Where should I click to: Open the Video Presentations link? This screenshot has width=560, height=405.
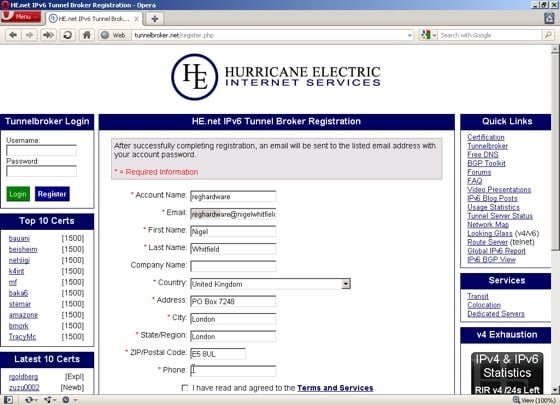499,190
